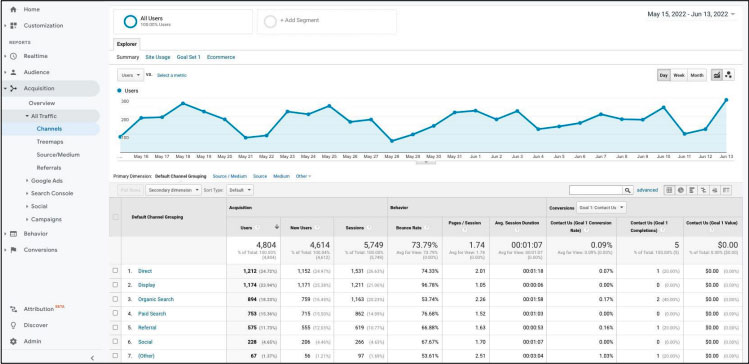Open the Secondary dimension dropdown

(173, 190)
